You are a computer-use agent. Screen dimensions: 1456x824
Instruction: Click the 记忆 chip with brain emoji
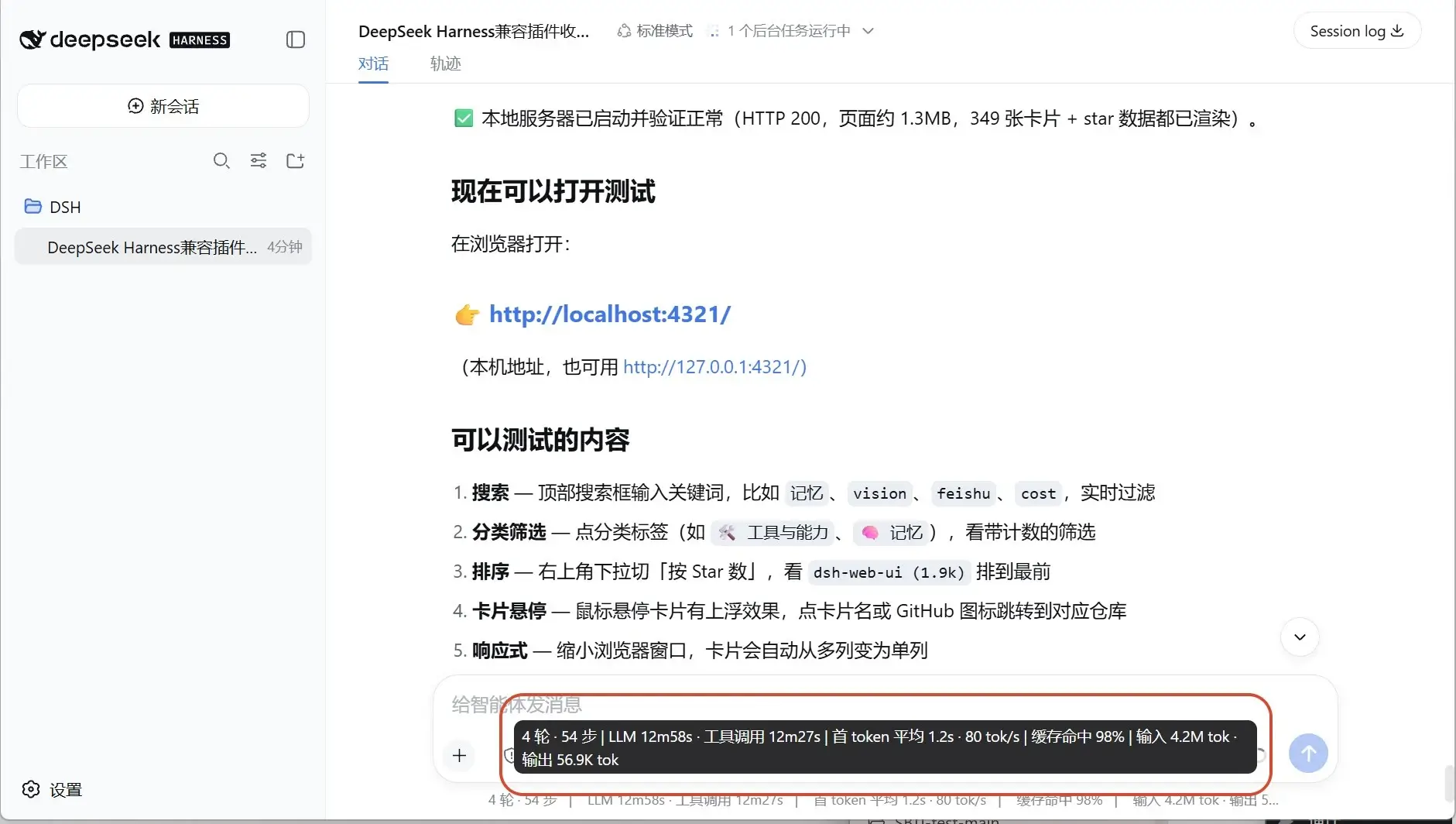point(892,533)
